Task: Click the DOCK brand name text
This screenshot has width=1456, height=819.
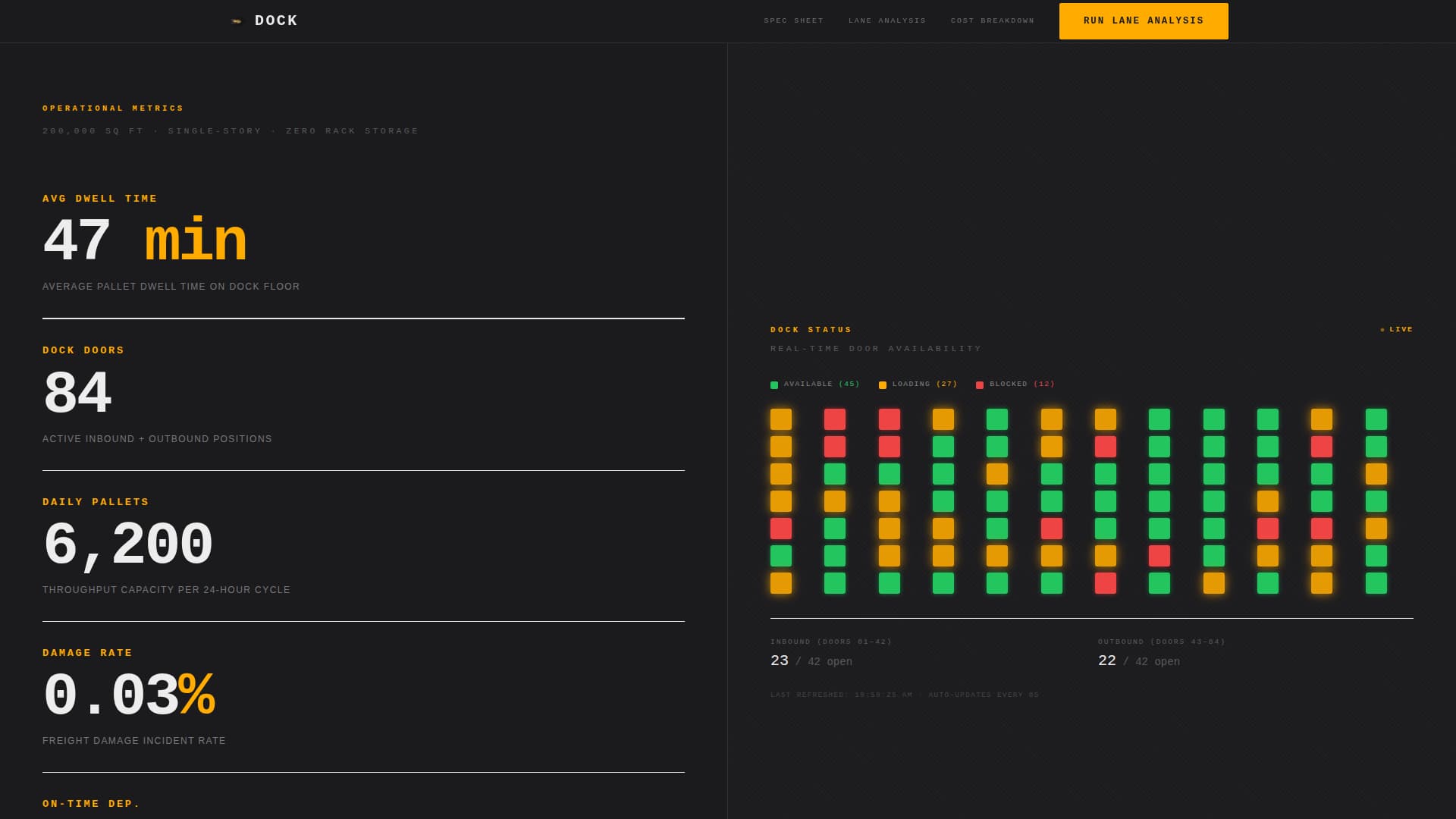Action: 276,21
